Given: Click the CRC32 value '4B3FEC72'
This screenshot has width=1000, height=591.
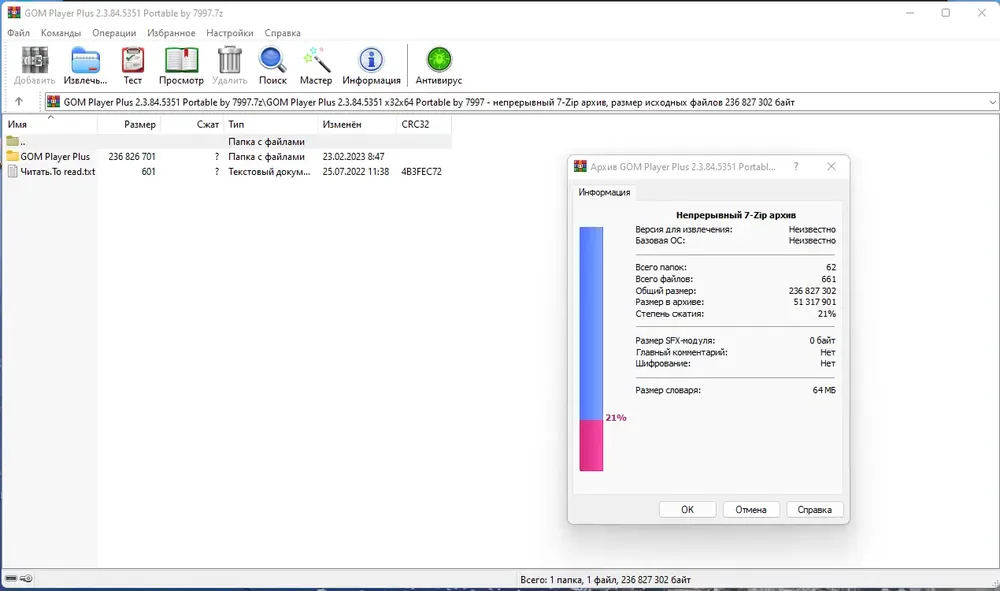Looking at the screenshot, I should 422,171.
